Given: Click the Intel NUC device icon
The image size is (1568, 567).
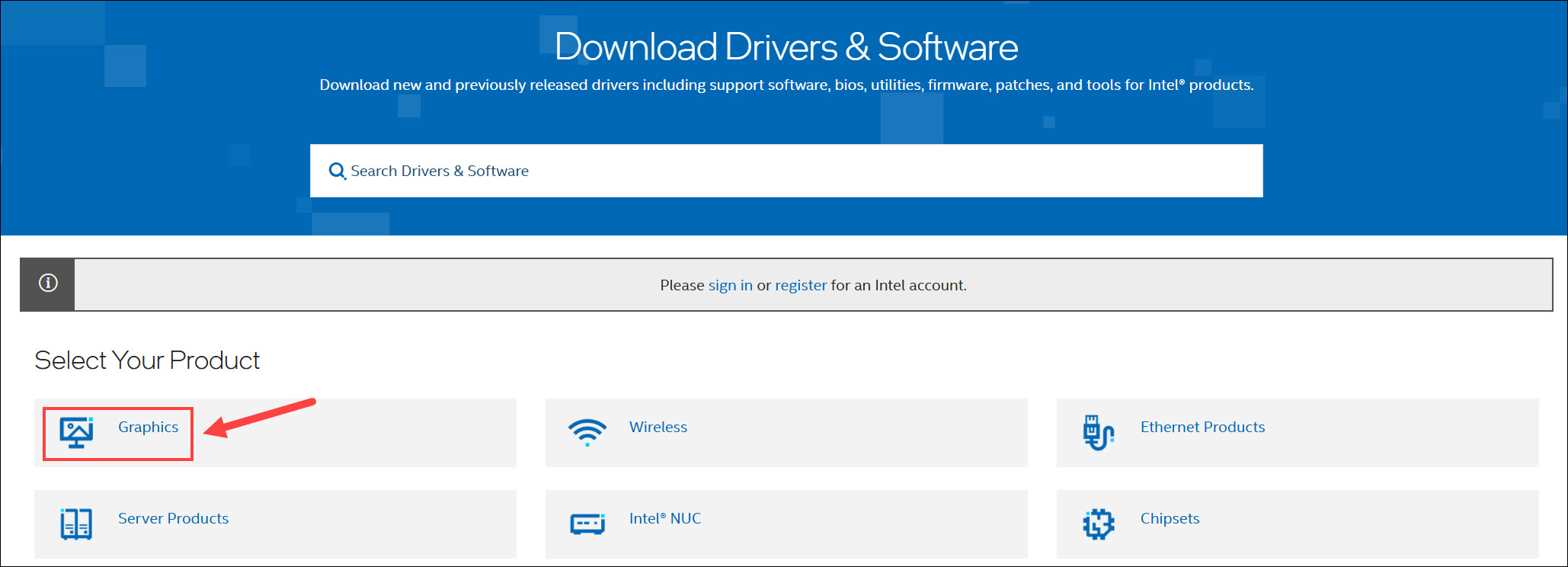Looking at the screenshot, I should point(587,524).
